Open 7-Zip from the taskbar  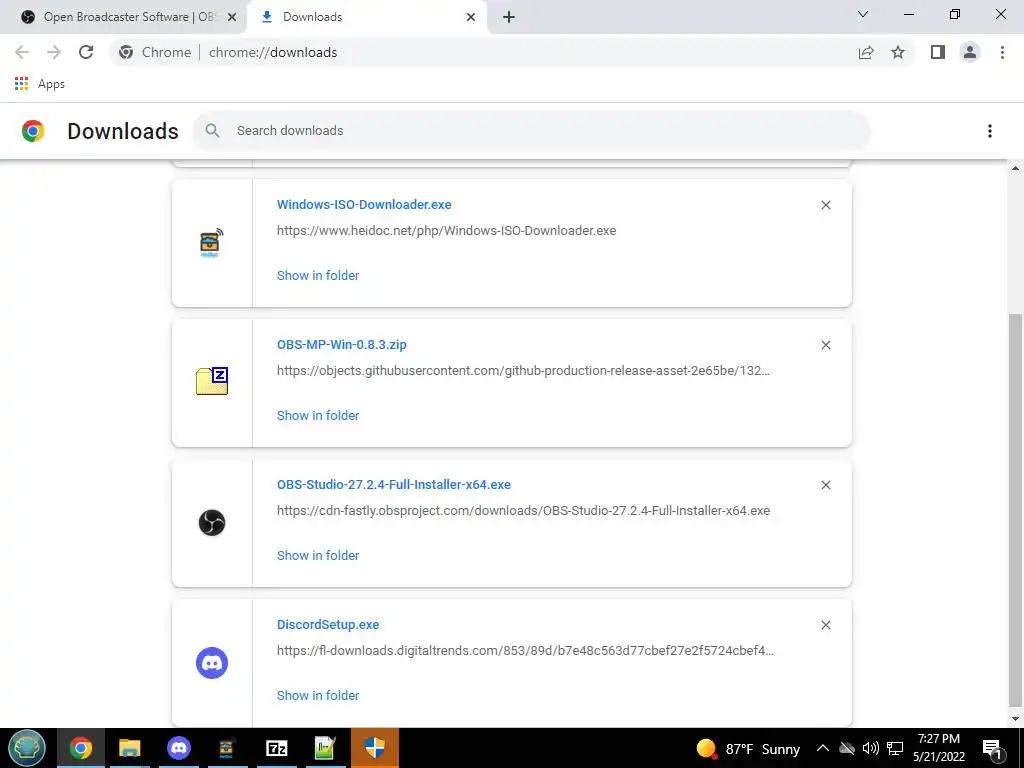coord(276,748)
